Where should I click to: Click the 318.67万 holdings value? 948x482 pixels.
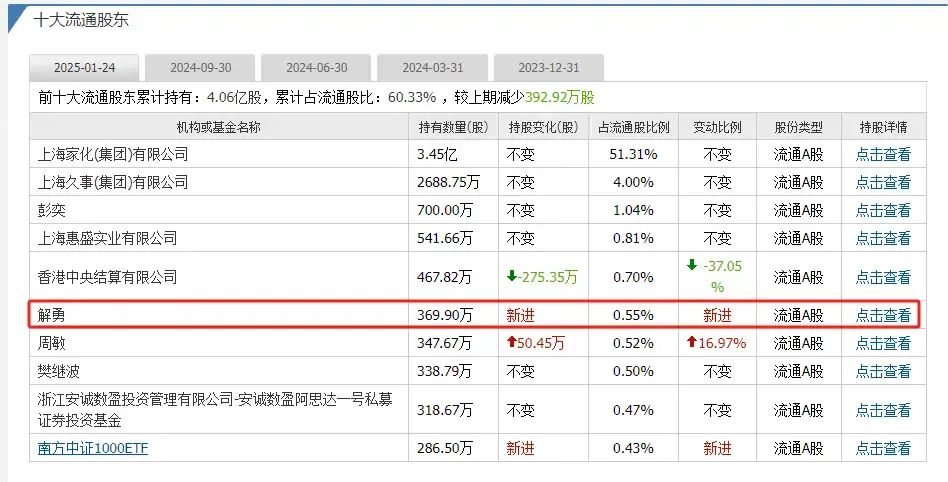(x=445, y=410)
